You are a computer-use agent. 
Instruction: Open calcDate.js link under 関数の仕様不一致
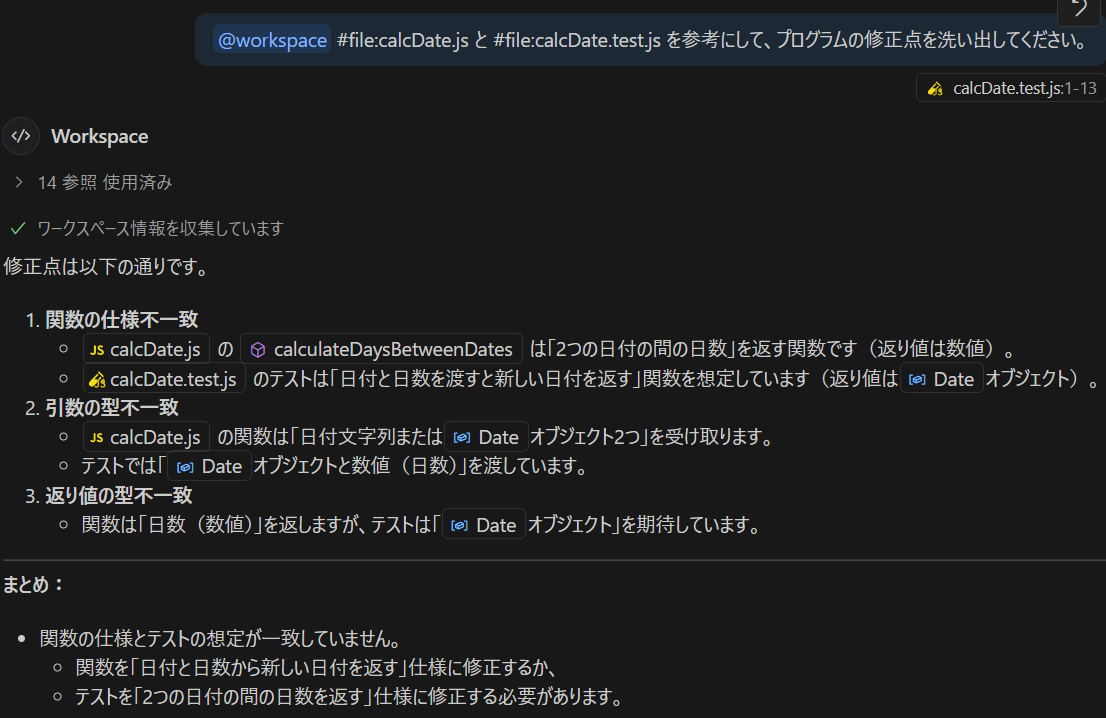[x=146, y=349]
